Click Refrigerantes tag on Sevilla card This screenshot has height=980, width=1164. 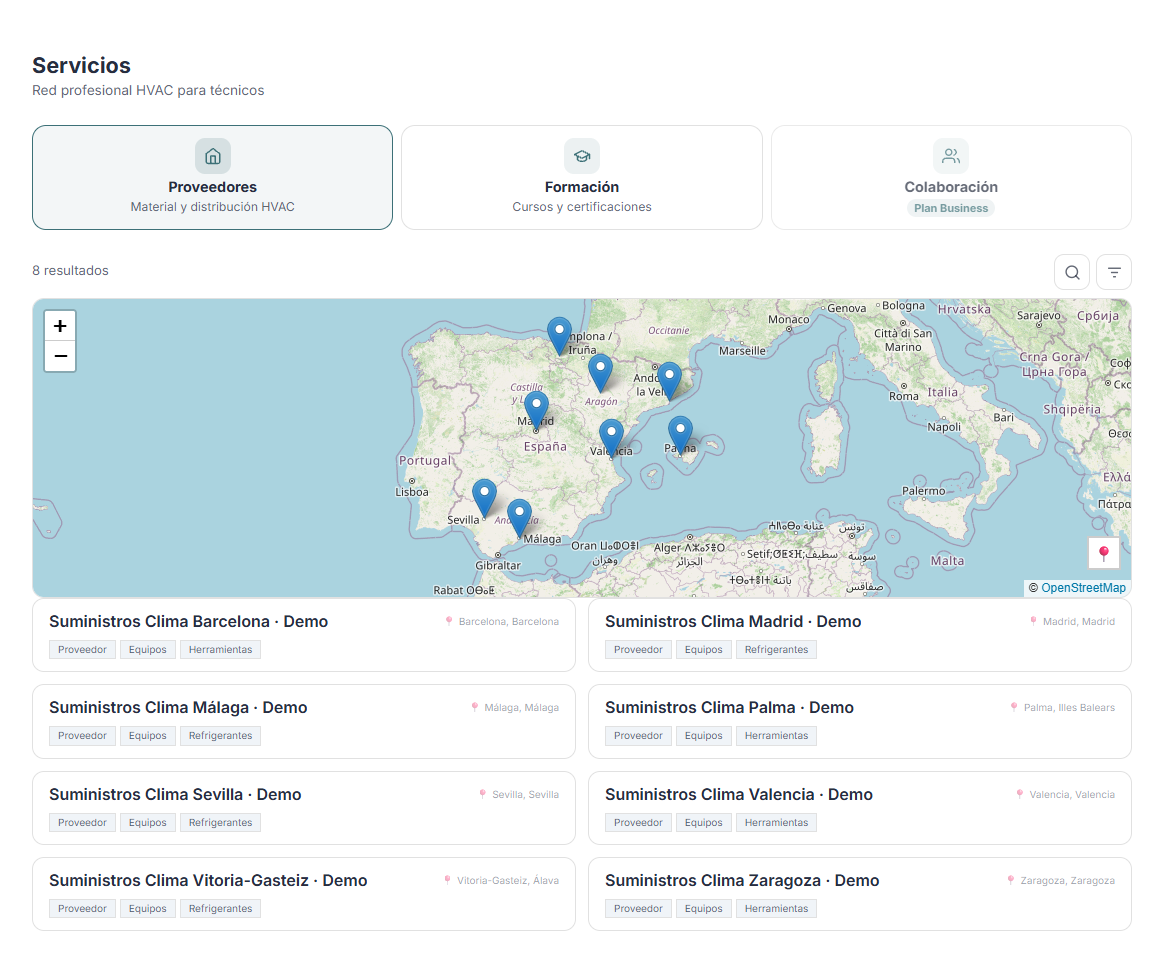point(220,823)
